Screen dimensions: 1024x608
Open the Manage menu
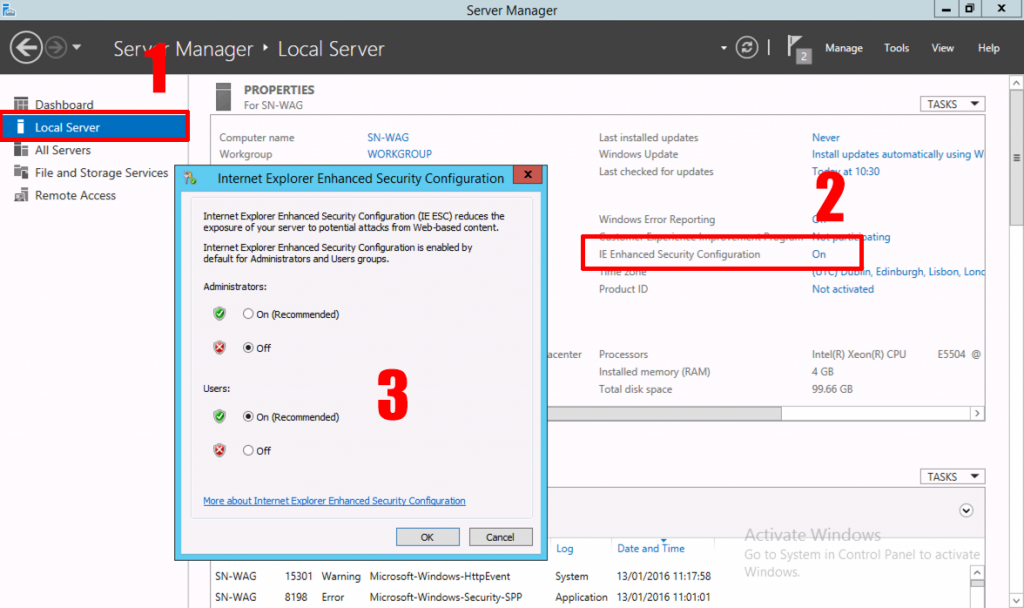[x=843, y=48]
